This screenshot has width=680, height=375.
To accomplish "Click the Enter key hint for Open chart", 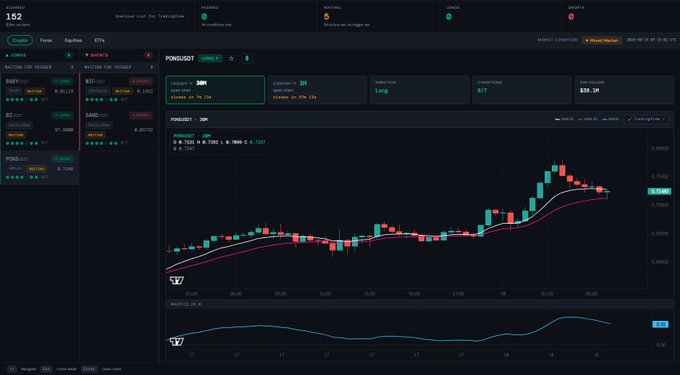I will [90, 369].
